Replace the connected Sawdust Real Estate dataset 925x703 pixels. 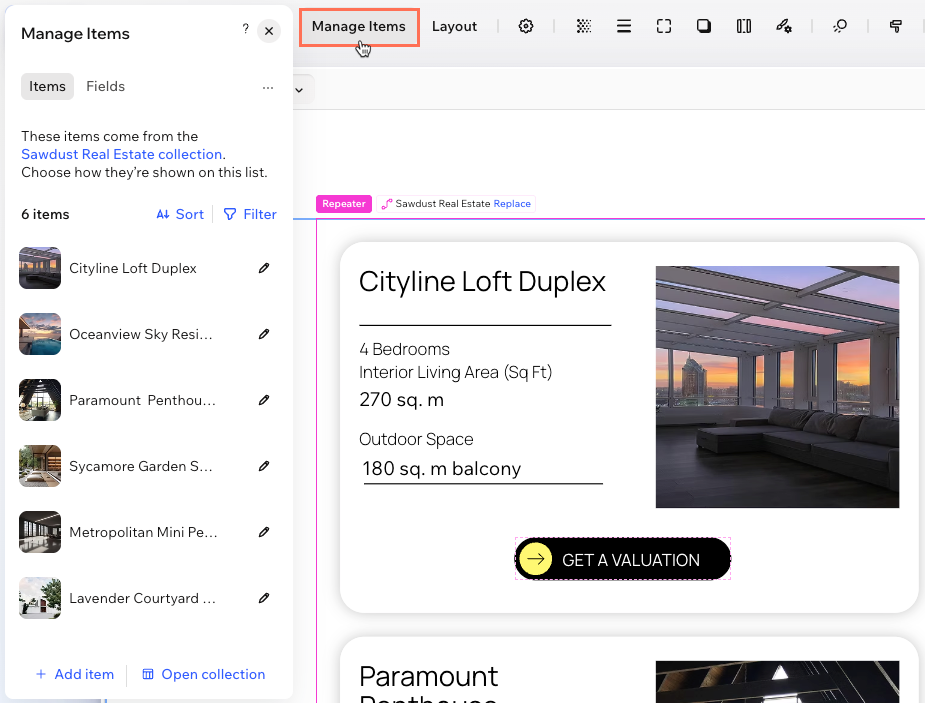(x=512, y=203)
